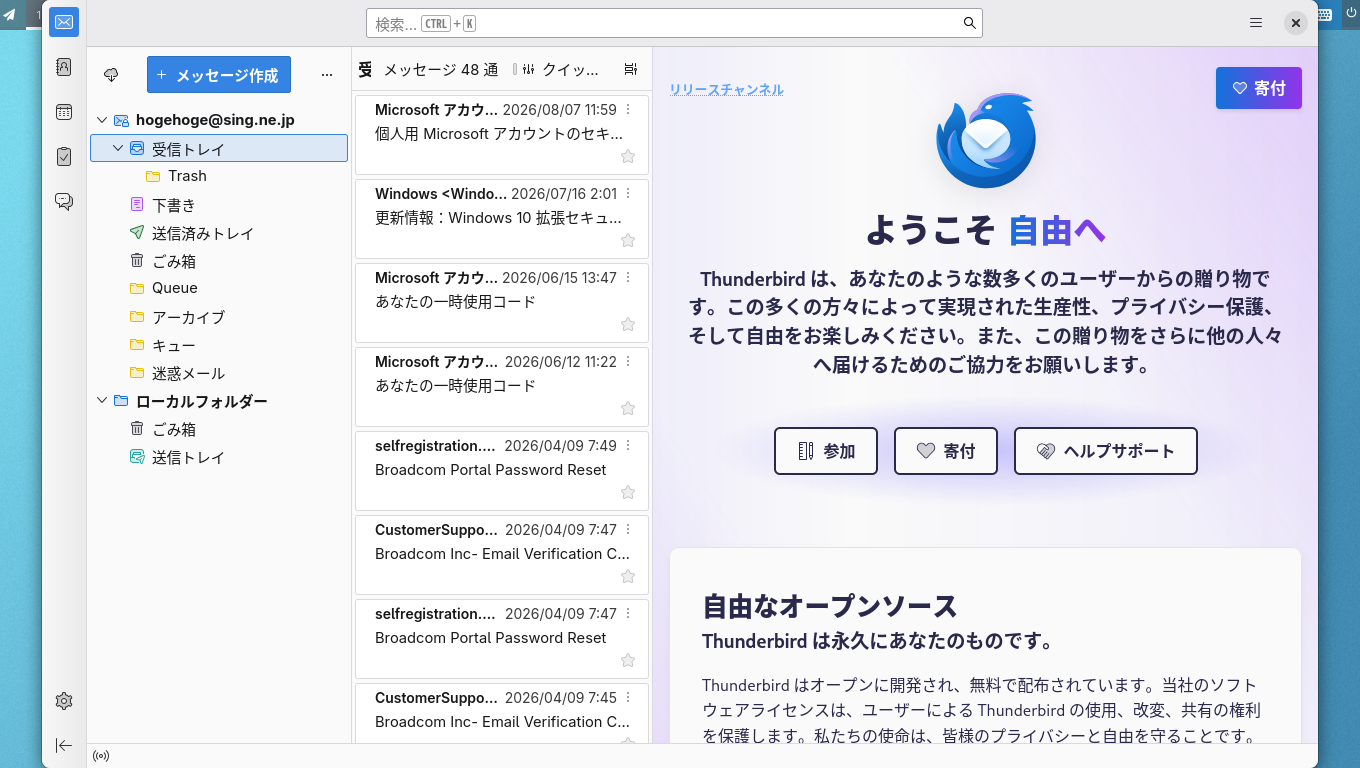Select the キュー folder
Image resolution: width=1360 pixels, height=768 pixels.
pyautogui.click(x=219, y=345)
